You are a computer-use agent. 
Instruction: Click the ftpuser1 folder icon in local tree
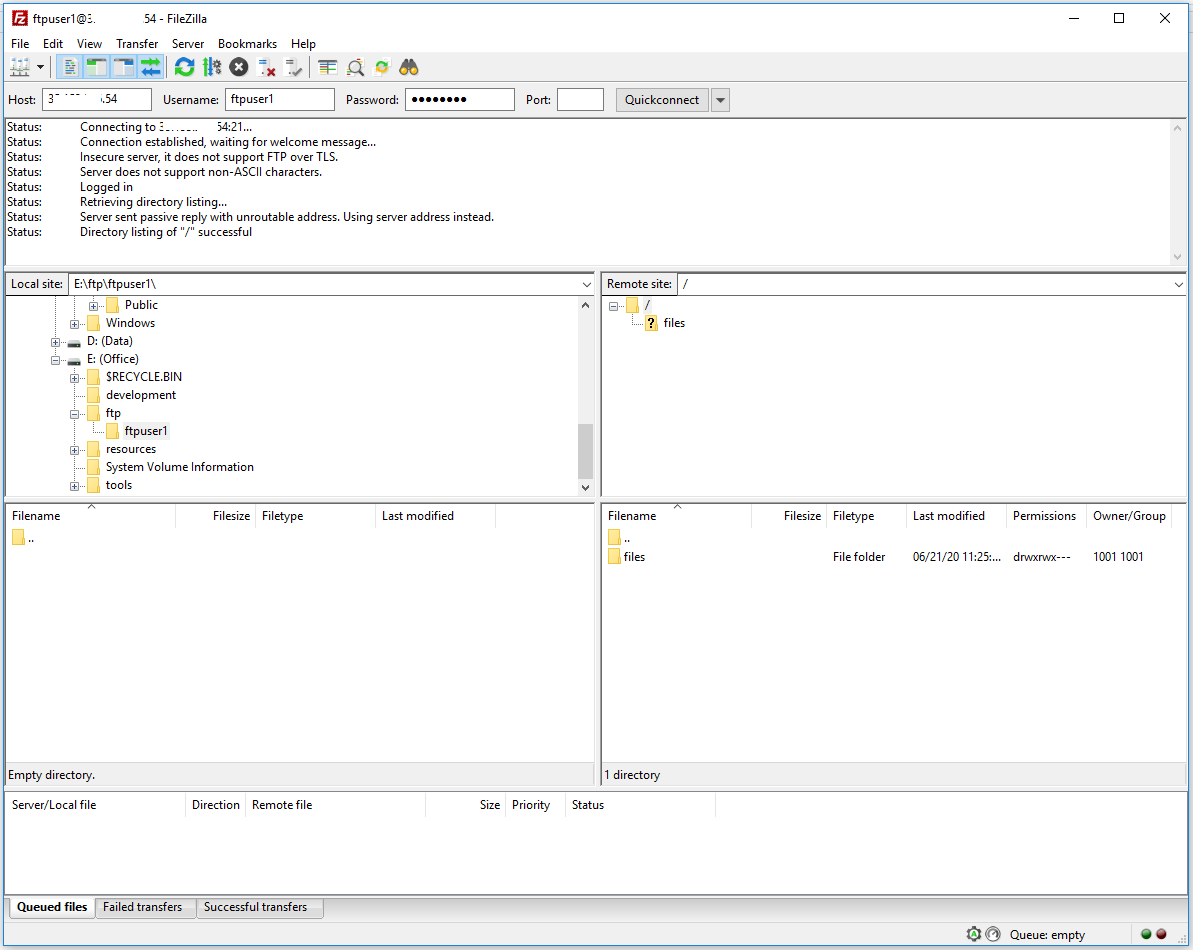point(113,431)
